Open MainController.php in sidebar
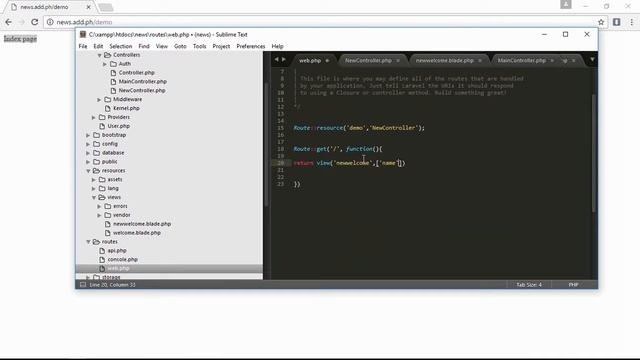 (x=142, y=82)
